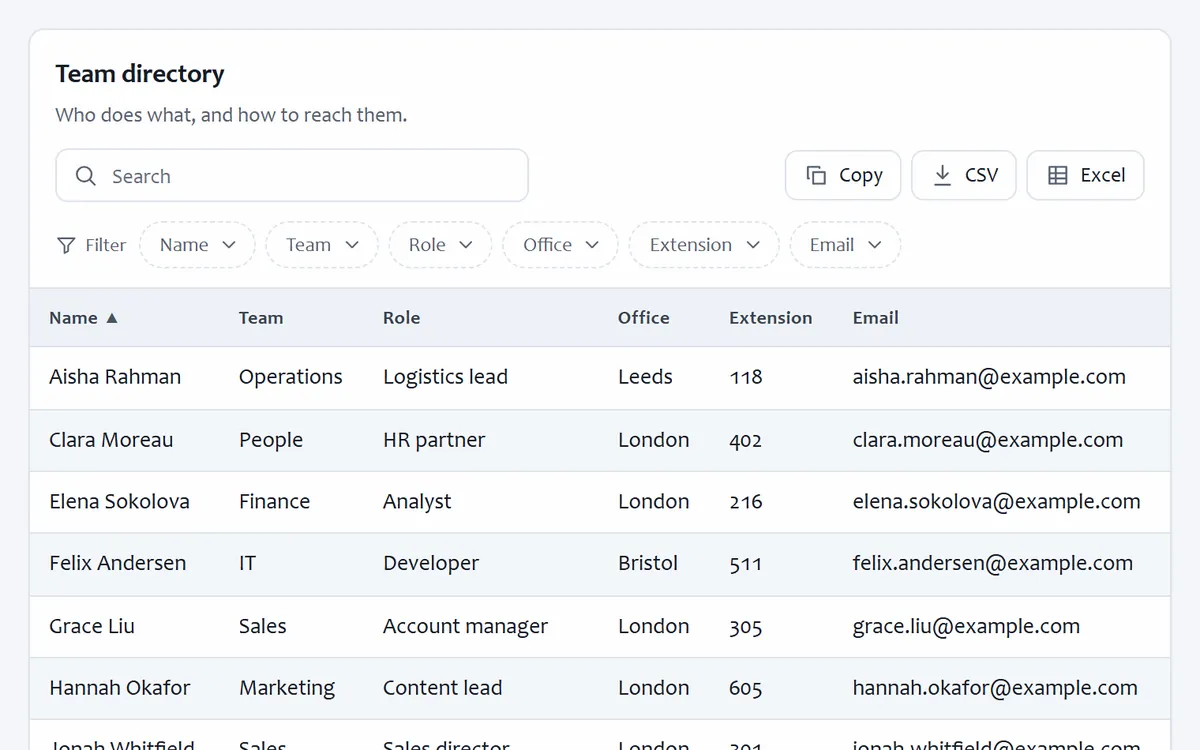The width and height of the screenshot is (1200, 750).
Task: Open the Email filter dropdown
Action: pyautogui.click(x=845, y=245)
